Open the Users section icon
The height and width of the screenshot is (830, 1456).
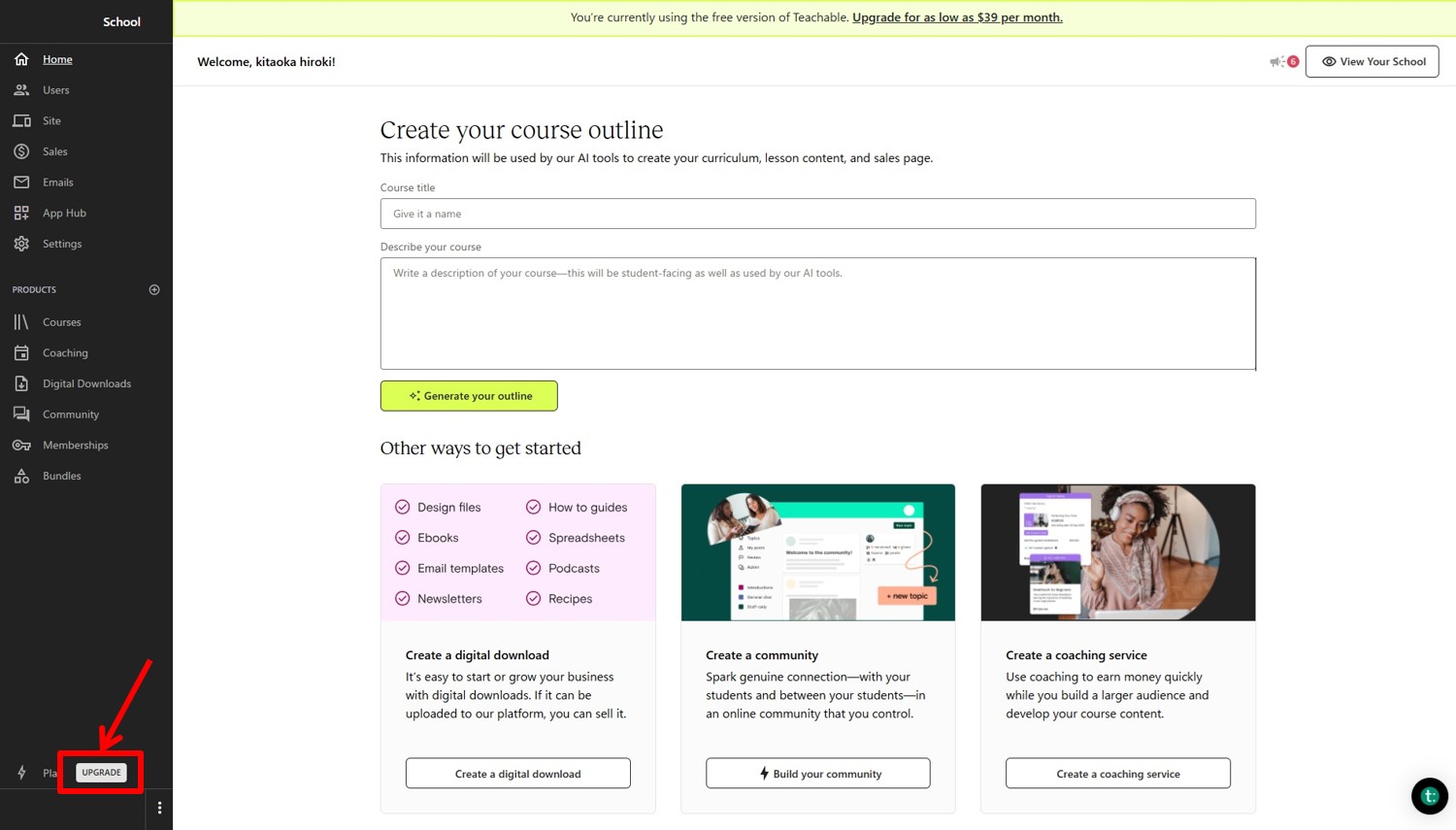click(21, 90)
